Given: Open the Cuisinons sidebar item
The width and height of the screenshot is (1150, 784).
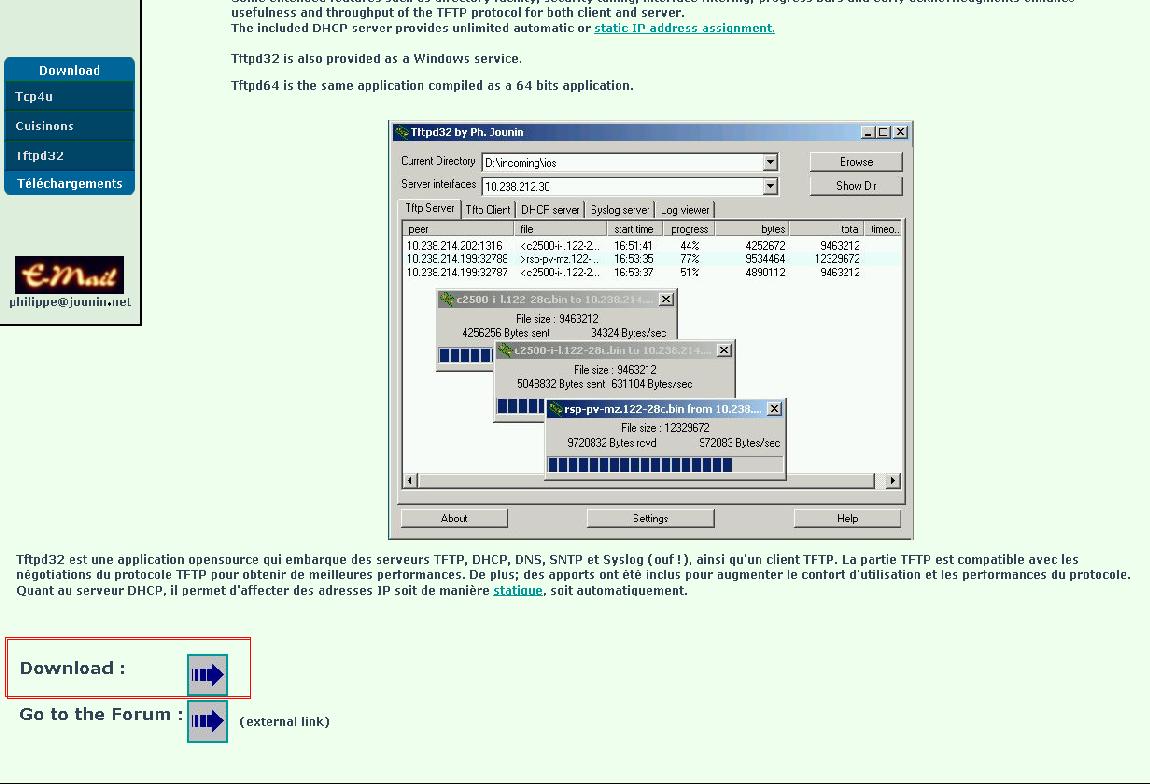Looking at the screenshot, I should 70,125.
